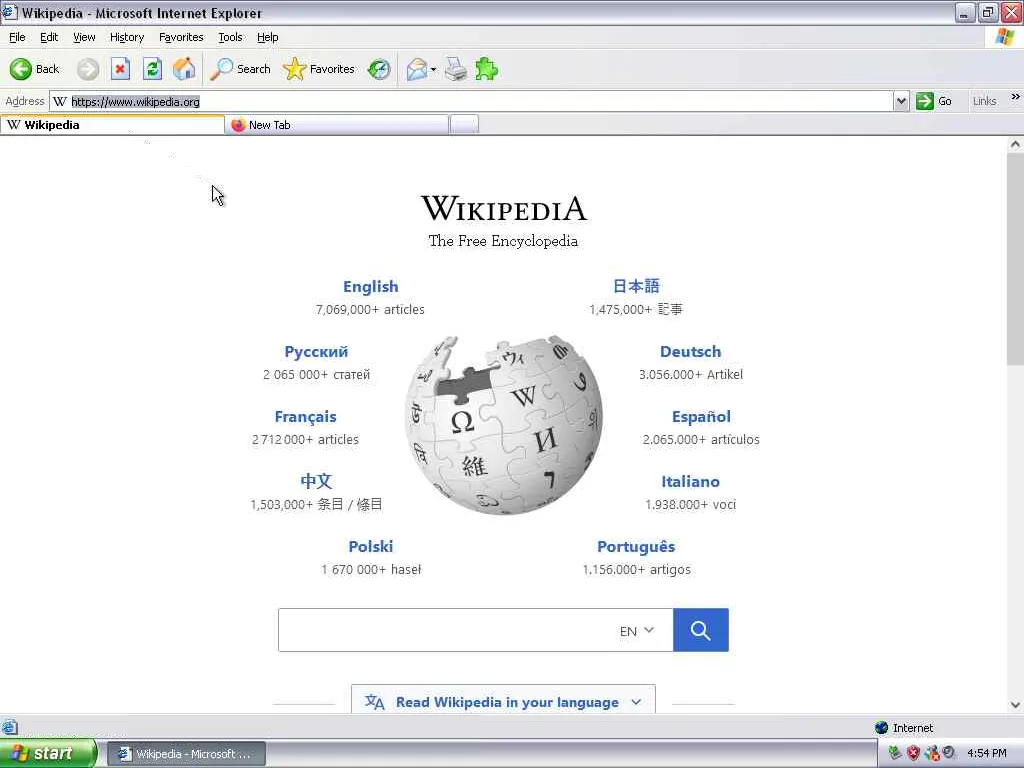Viewport: 1024px width, 768px height.
Task: Open the address bar dropdown arrow
Action: [x=901, y=101]
